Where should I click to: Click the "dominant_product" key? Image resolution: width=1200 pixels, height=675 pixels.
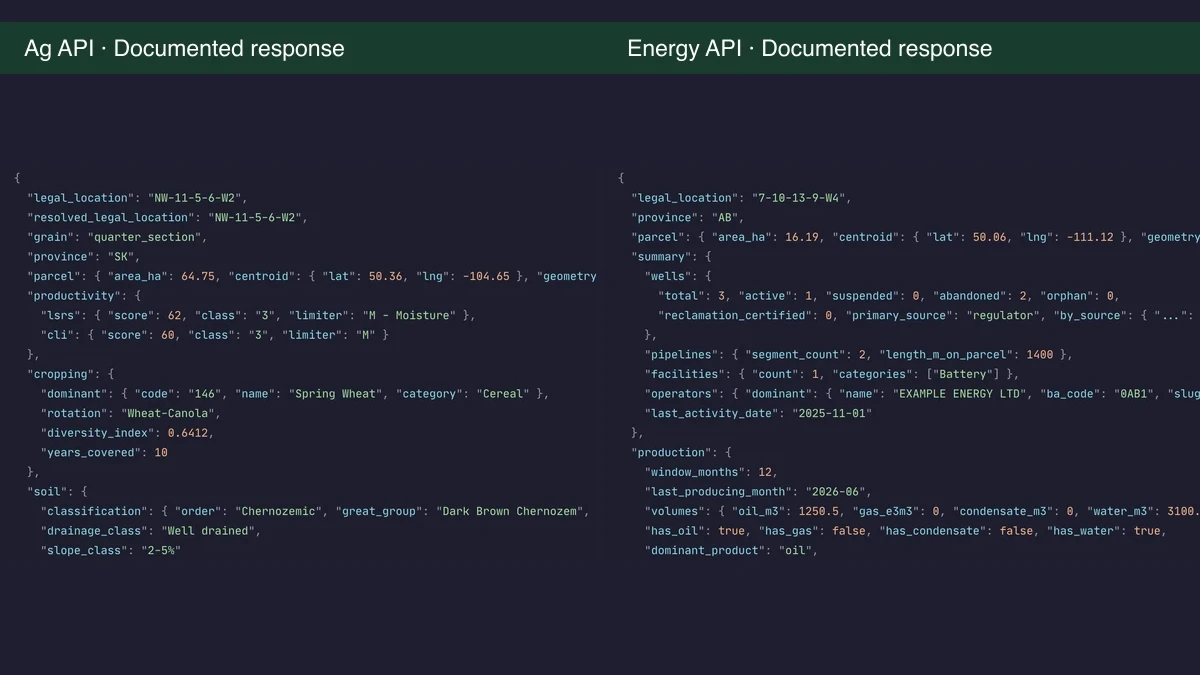(705, 550)
